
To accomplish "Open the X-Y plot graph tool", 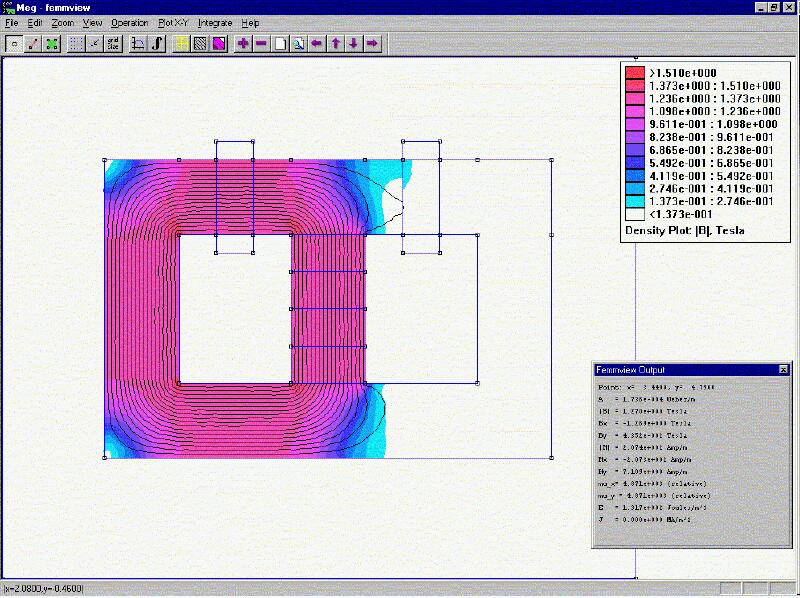I will [139, 43].
